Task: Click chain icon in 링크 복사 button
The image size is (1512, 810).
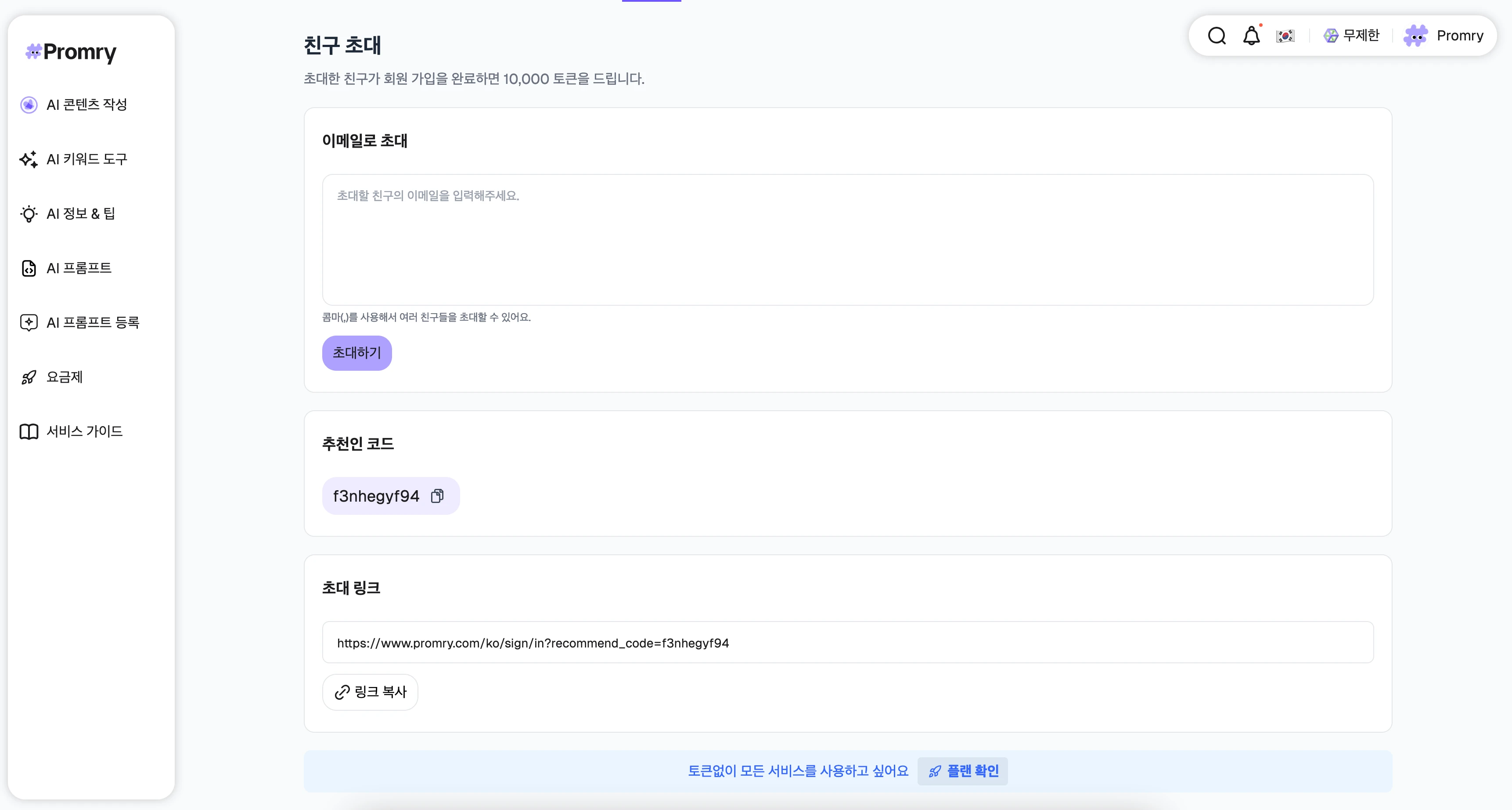Action: coord(342,693)
